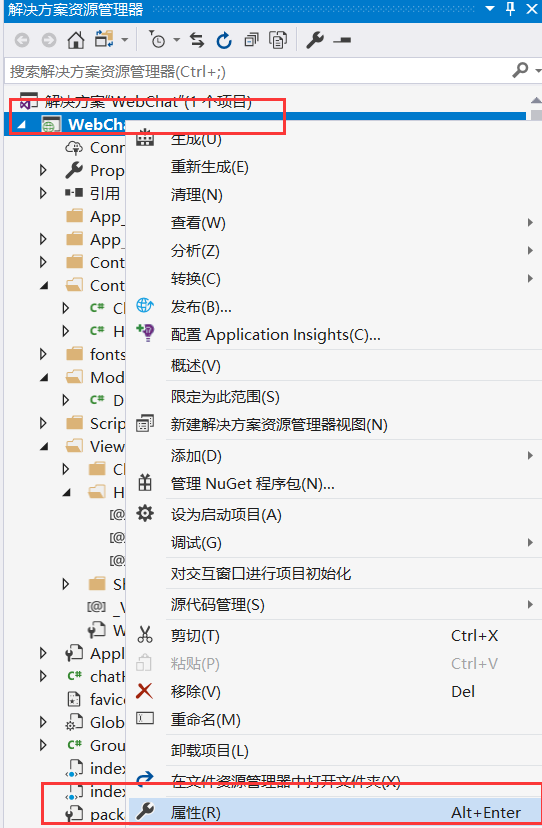Click the Show All Files icon
The height and width of the screenshot is (828, 542).
278,40
